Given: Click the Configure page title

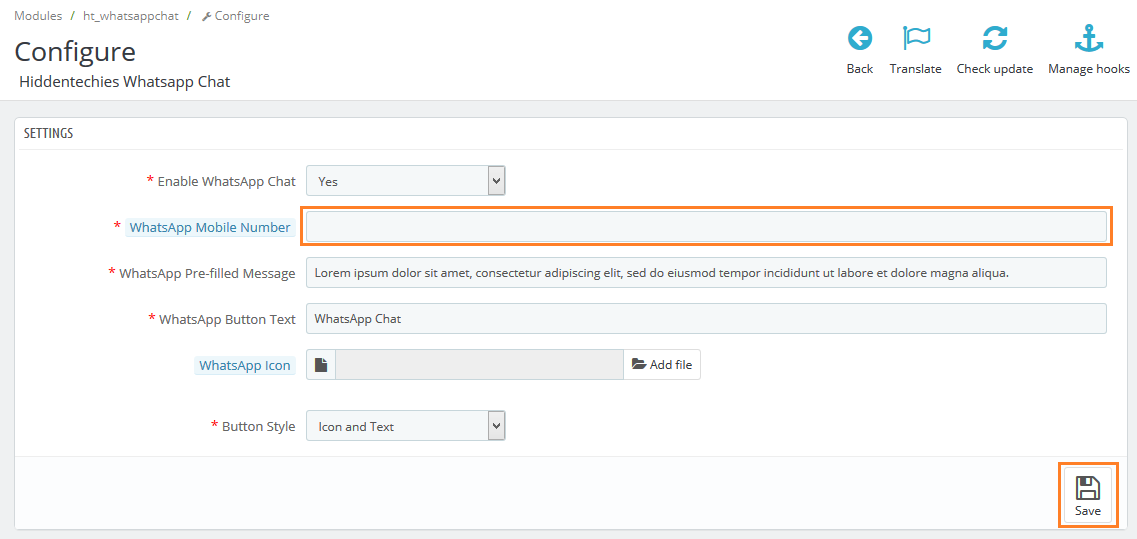Looking at the screenshot, I should 75,52.
